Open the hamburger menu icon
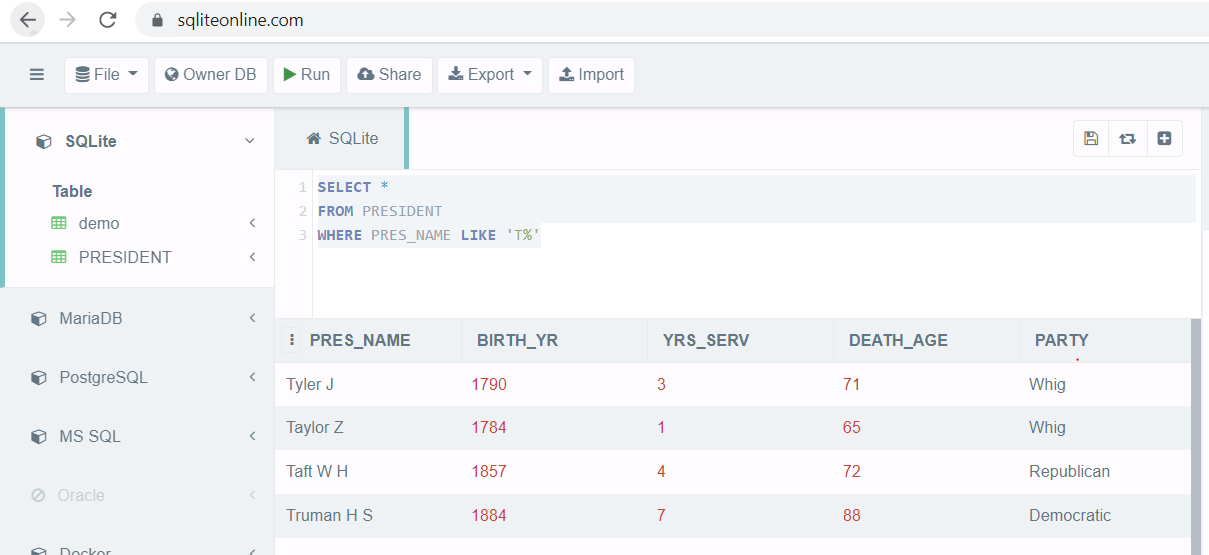 [x=37, y=74]
